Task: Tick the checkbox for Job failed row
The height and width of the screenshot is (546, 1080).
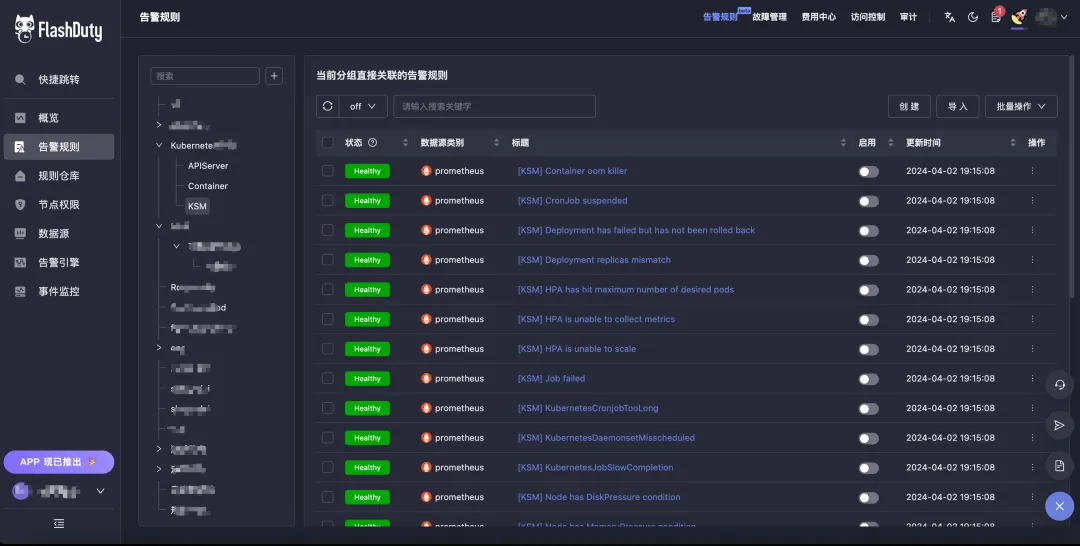Action: pos(328,379)
